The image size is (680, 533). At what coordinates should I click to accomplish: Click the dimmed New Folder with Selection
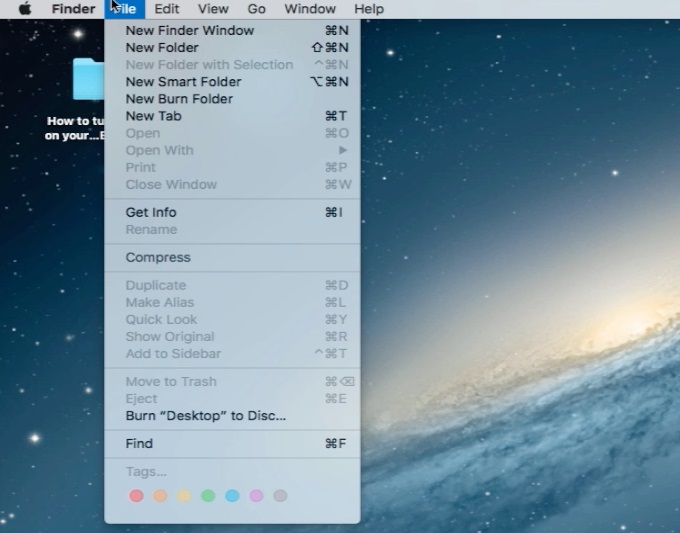(x=232, y=65)
